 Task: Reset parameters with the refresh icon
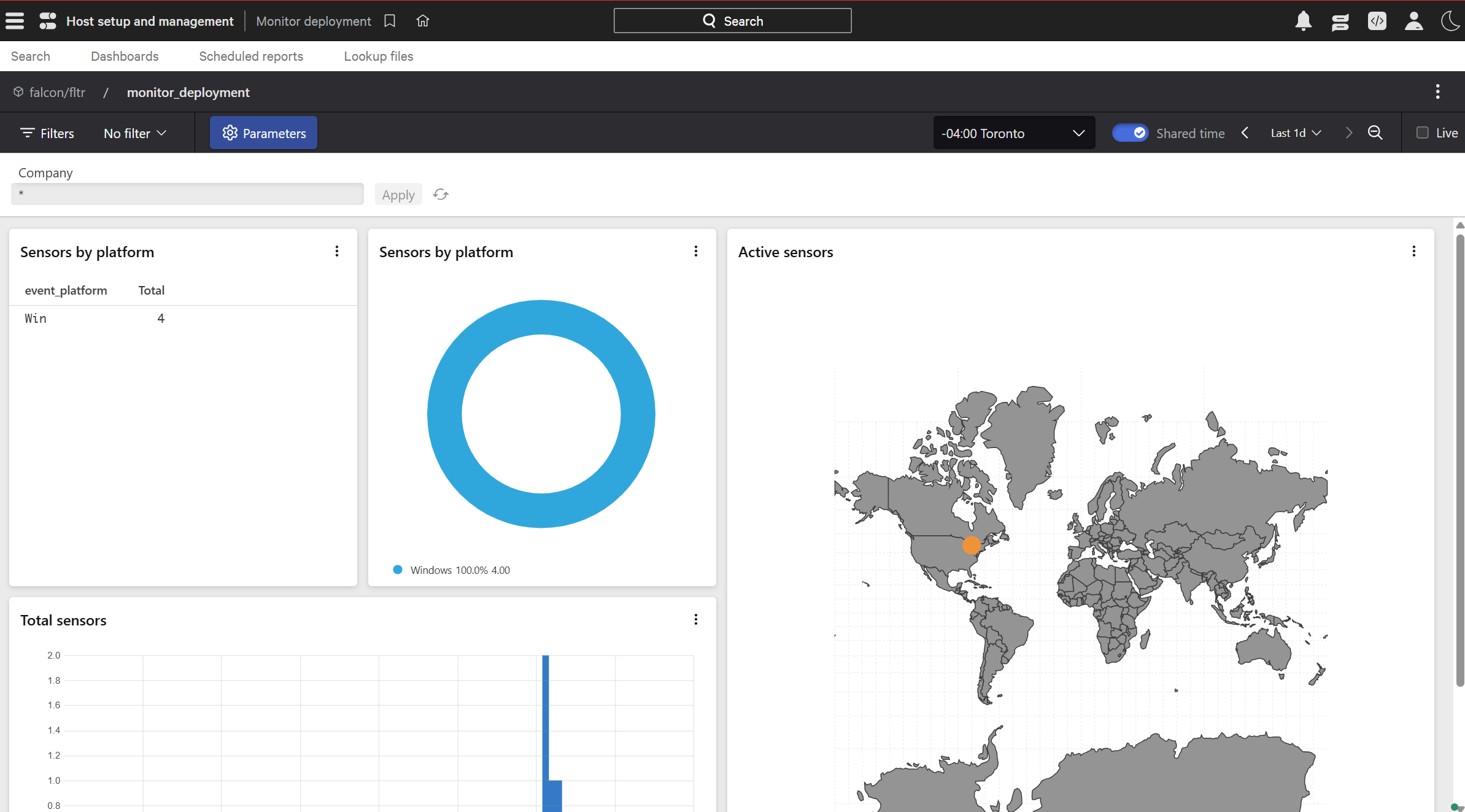pyautogui.click(x=441, y=195)
